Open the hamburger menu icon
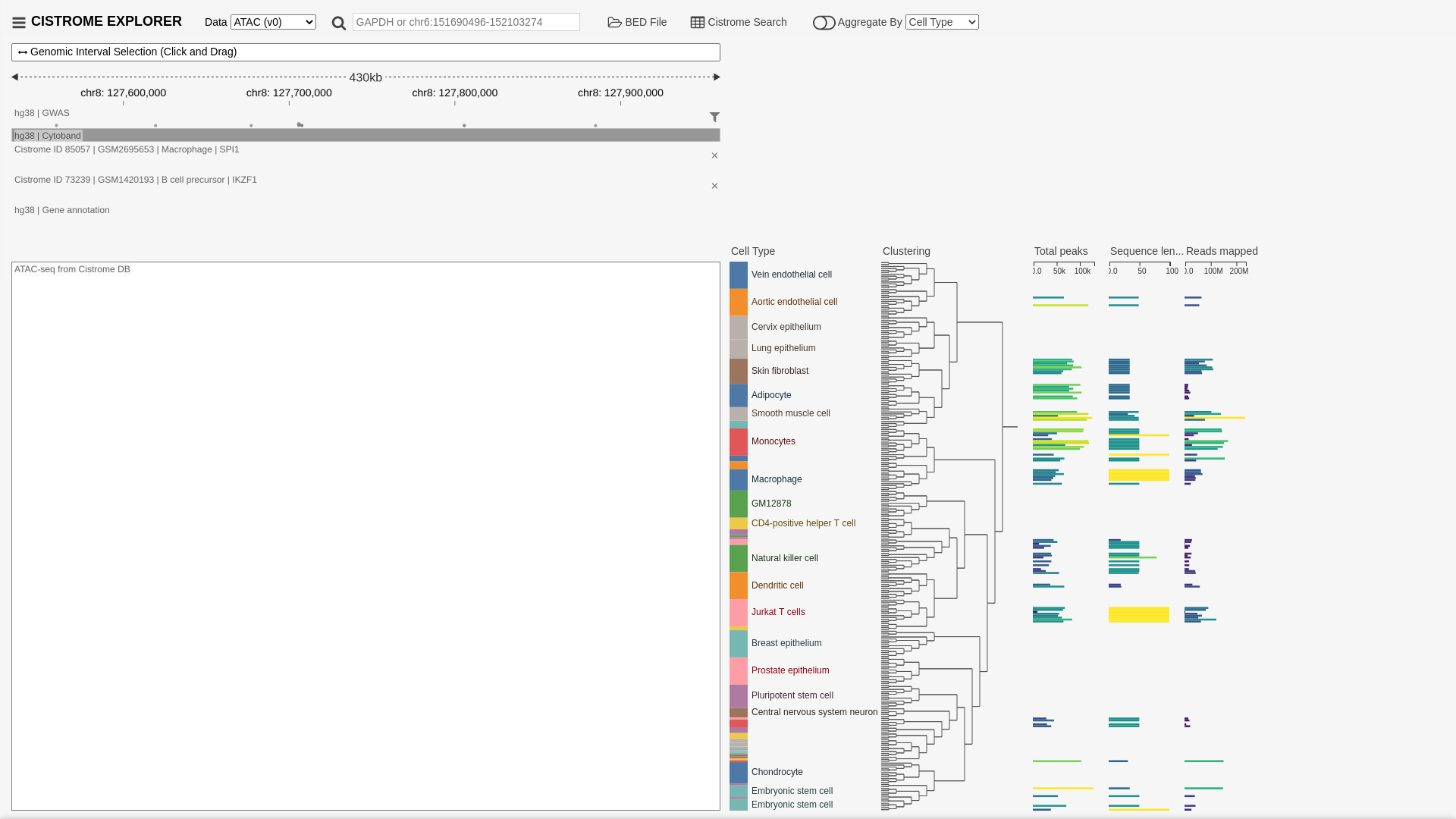Image resolution: width=1456 pixels, height=819 pixels. 19,24
